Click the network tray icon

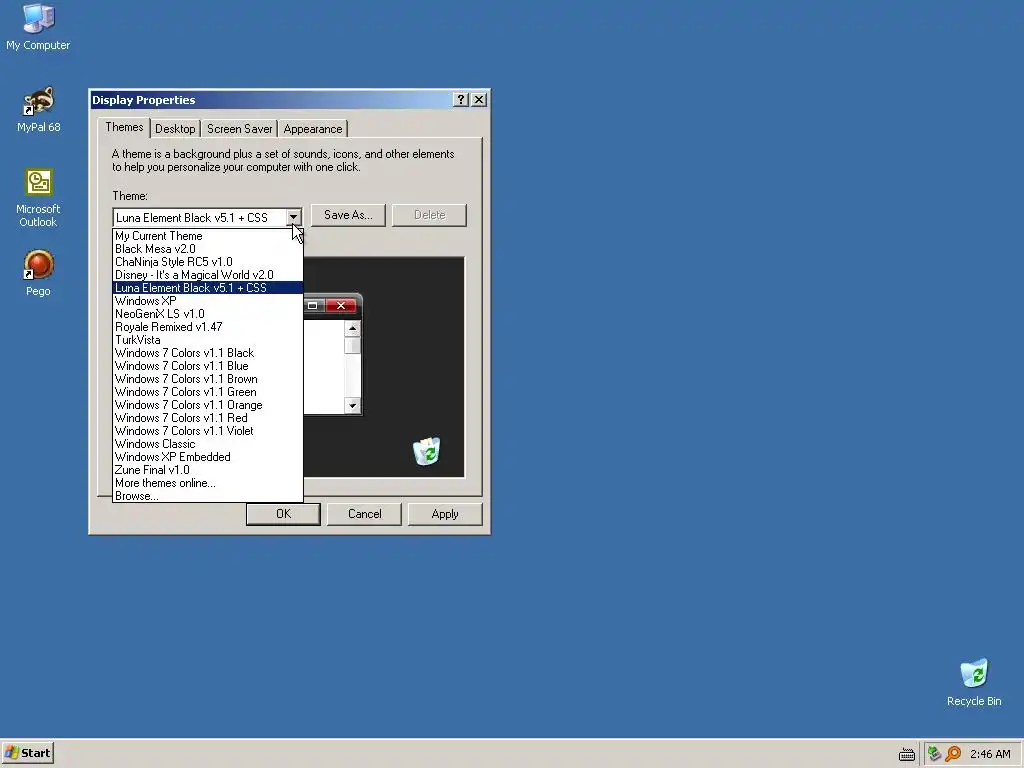(x=935, y=754)
